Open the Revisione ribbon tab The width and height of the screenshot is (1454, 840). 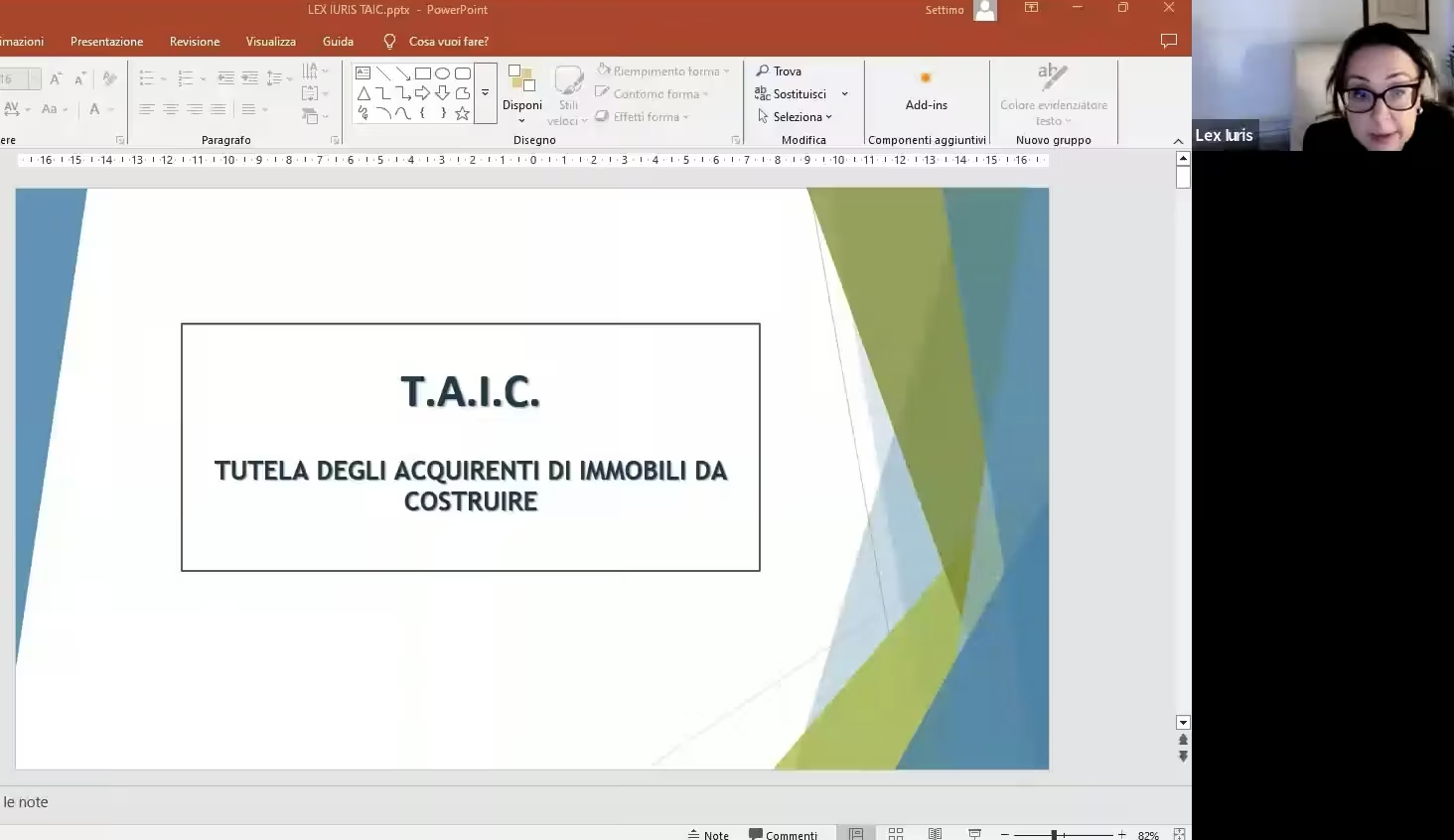[195, 42]
